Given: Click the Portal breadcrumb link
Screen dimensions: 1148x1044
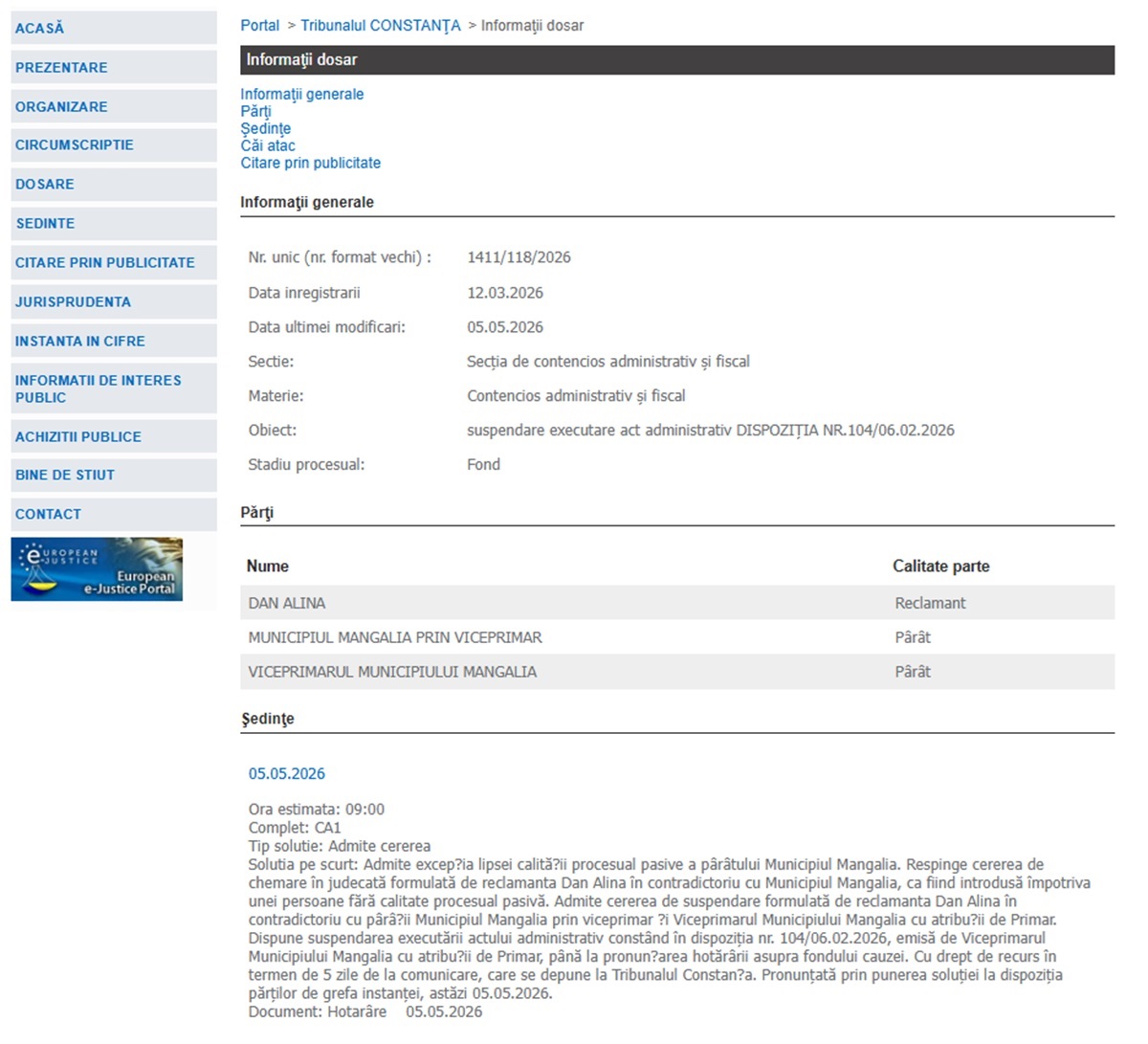Looking at the screenshot, I should 260,26.
